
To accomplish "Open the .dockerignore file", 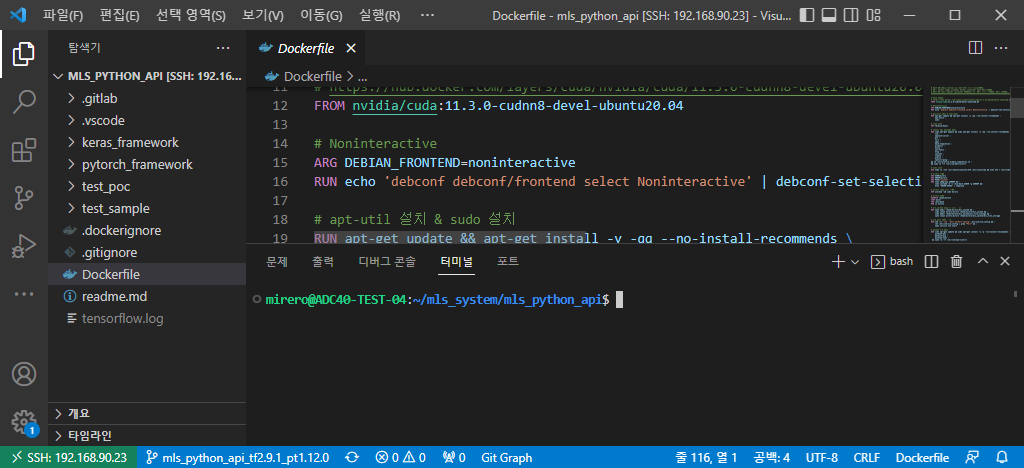I will (147, 230).
